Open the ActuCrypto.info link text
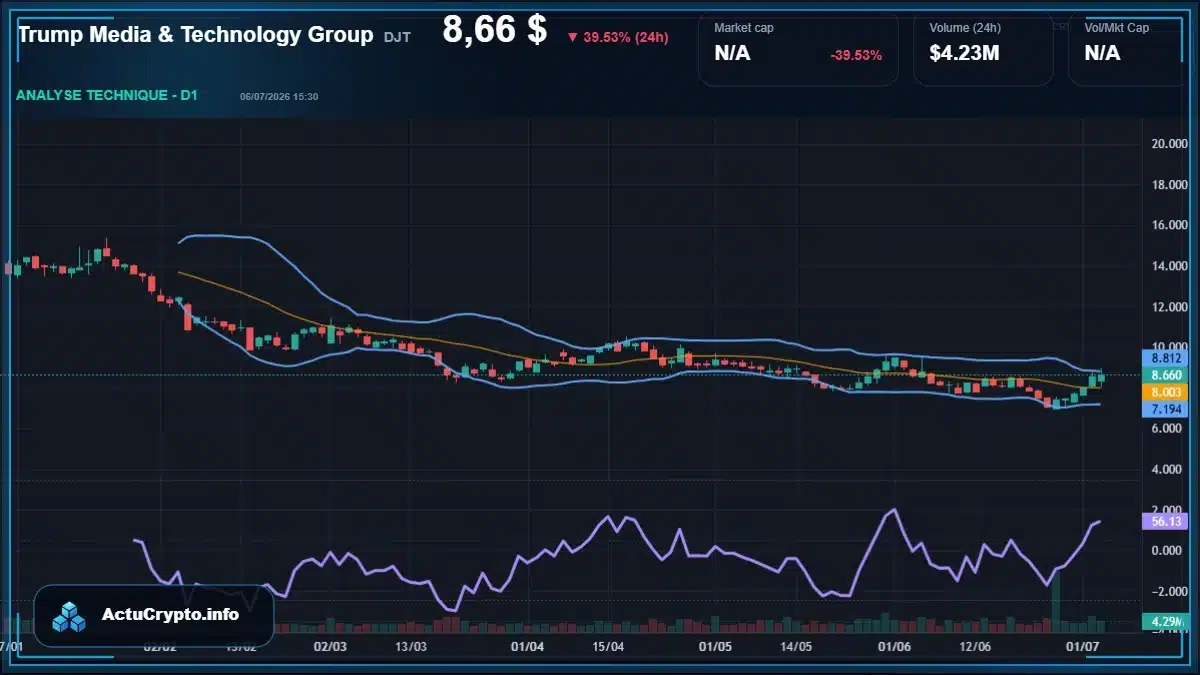This screenshot has width=1200, height=675. [x=171, y=615]
